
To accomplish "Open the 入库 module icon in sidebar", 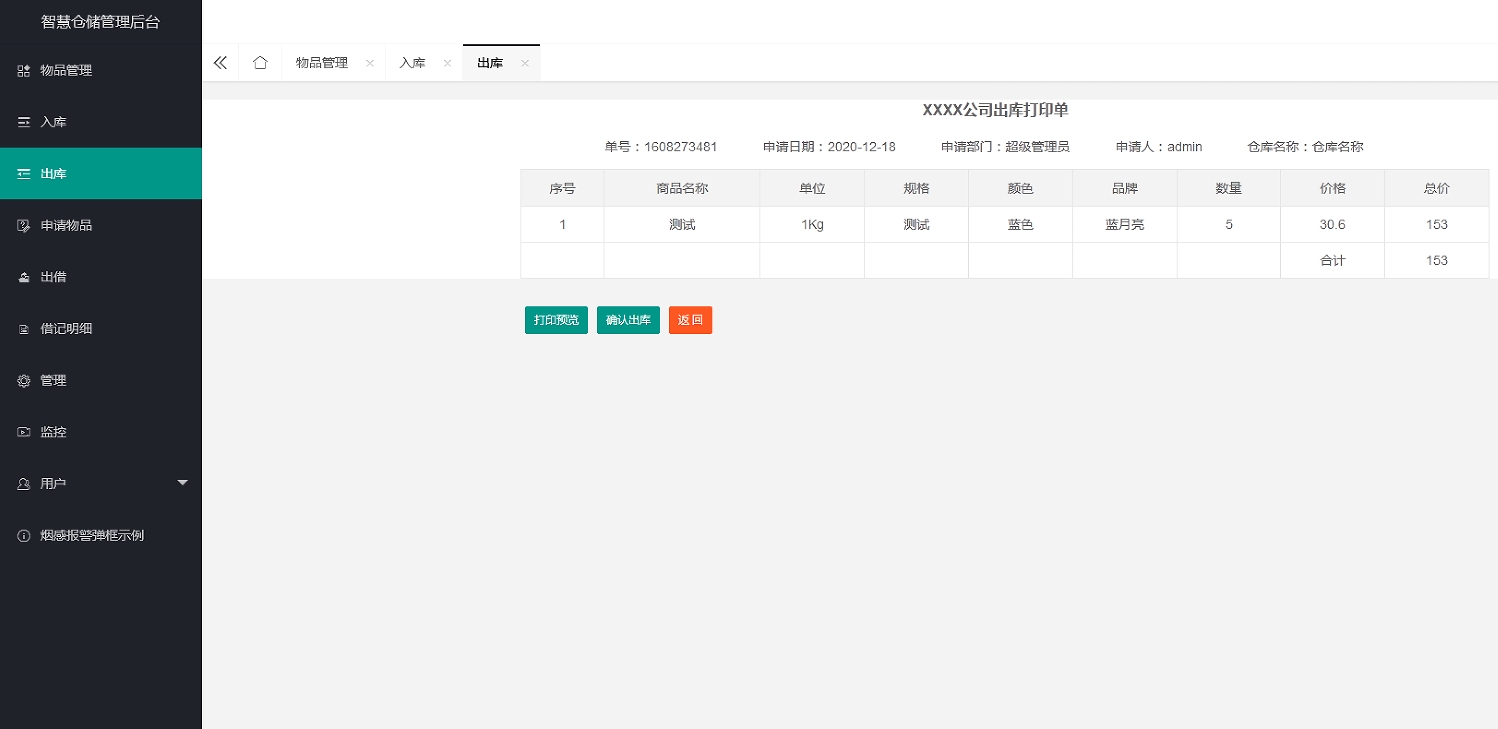I will [24, 122].
